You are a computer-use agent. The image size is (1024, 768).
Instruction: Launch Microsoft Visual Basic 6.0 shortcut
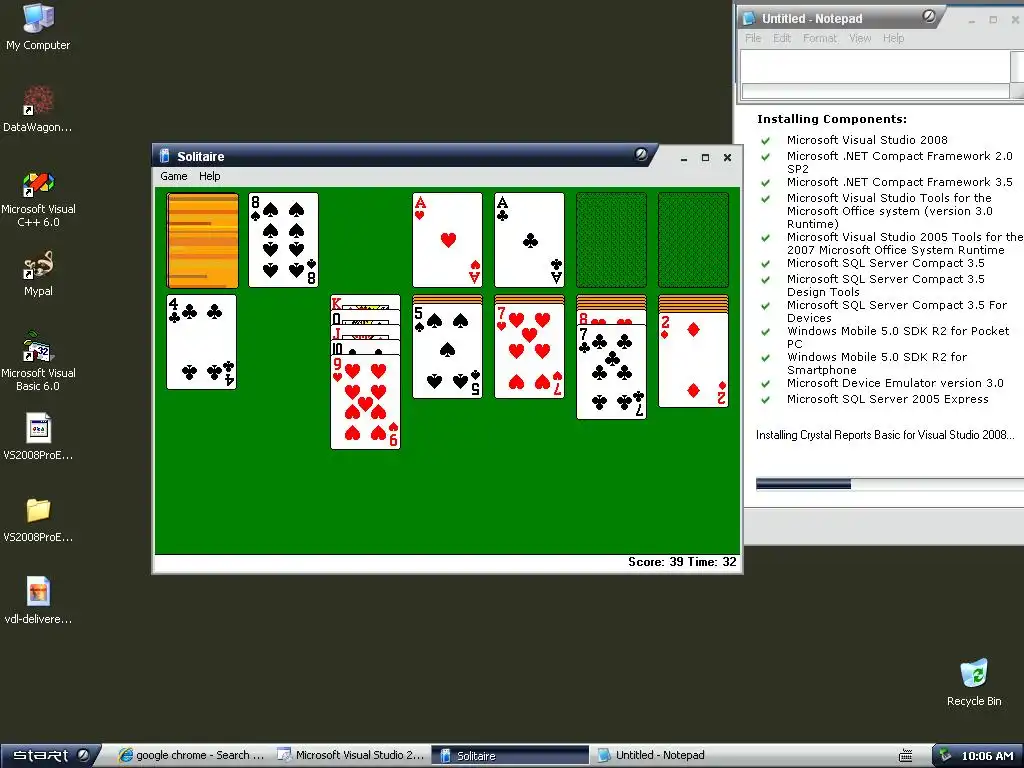tap(38, 362)
